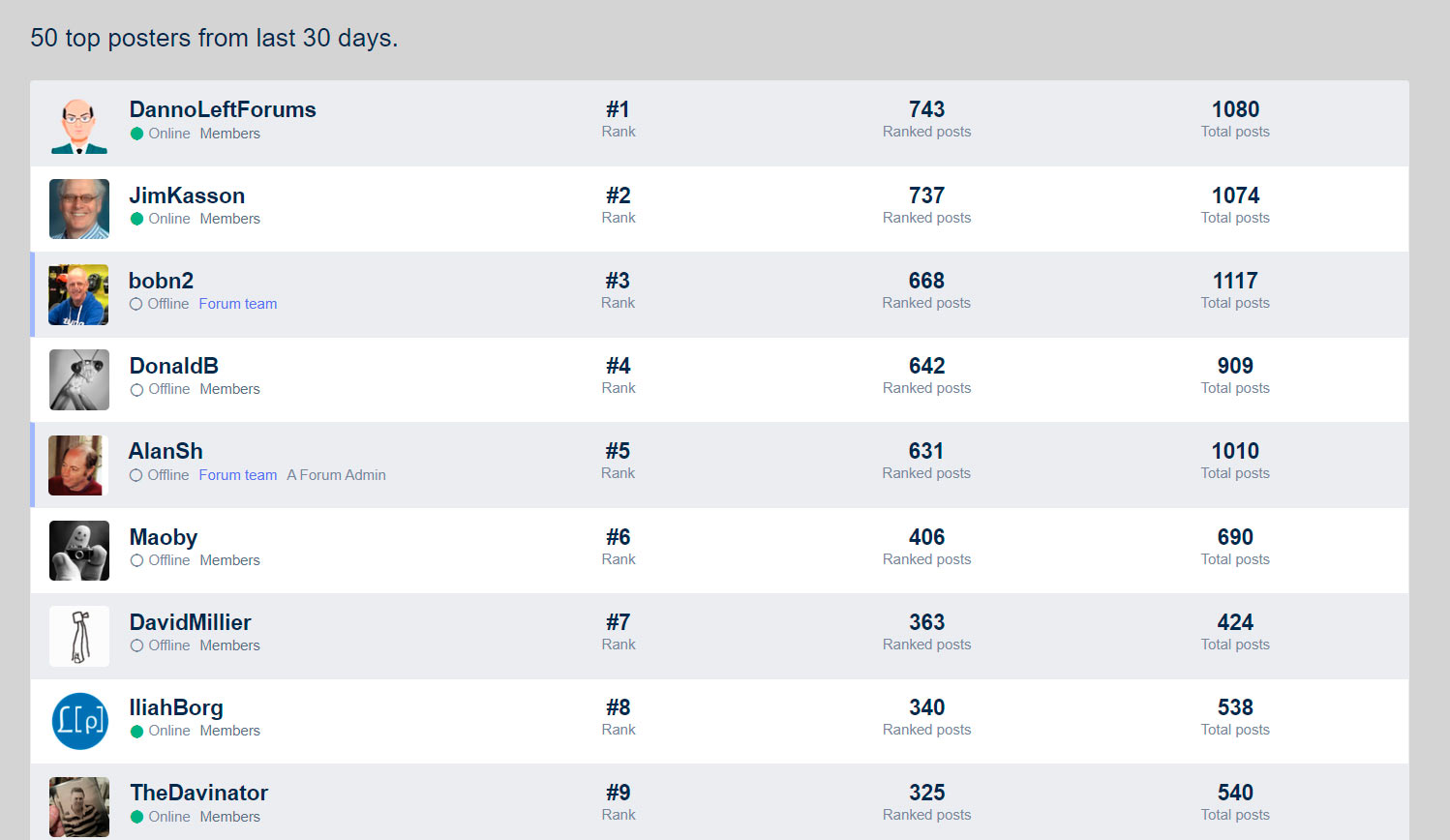Open Maoby's black-and-white camera avatar

click(79, 551)
